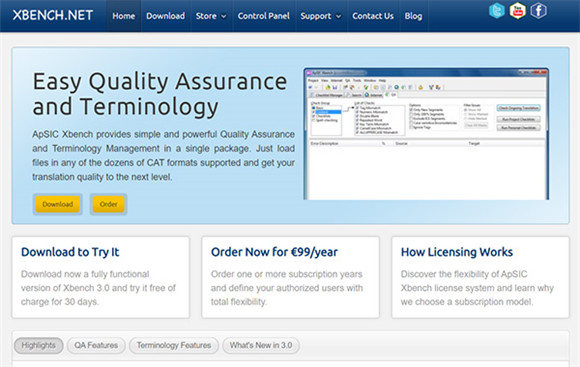The height and width of the screenshot is (367, 580).
Task: Open the Download menu item
Action: pyautogui.click(x=165, y=16)
